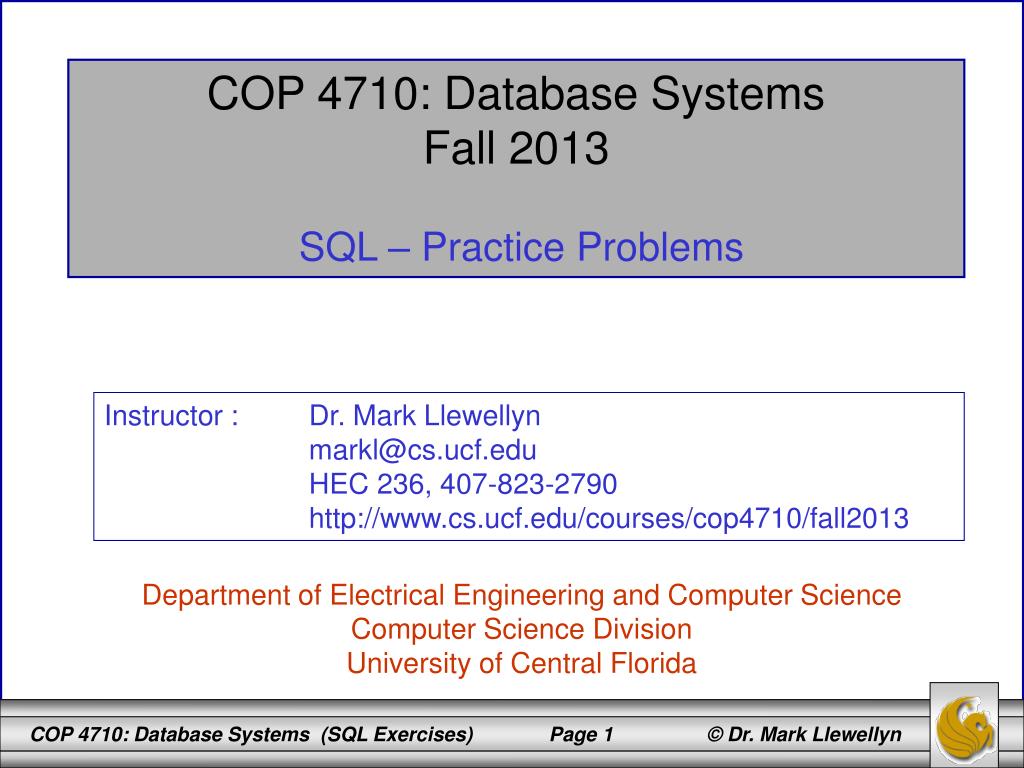Click the COP 4710: Database Systems title

pos(515,95)
